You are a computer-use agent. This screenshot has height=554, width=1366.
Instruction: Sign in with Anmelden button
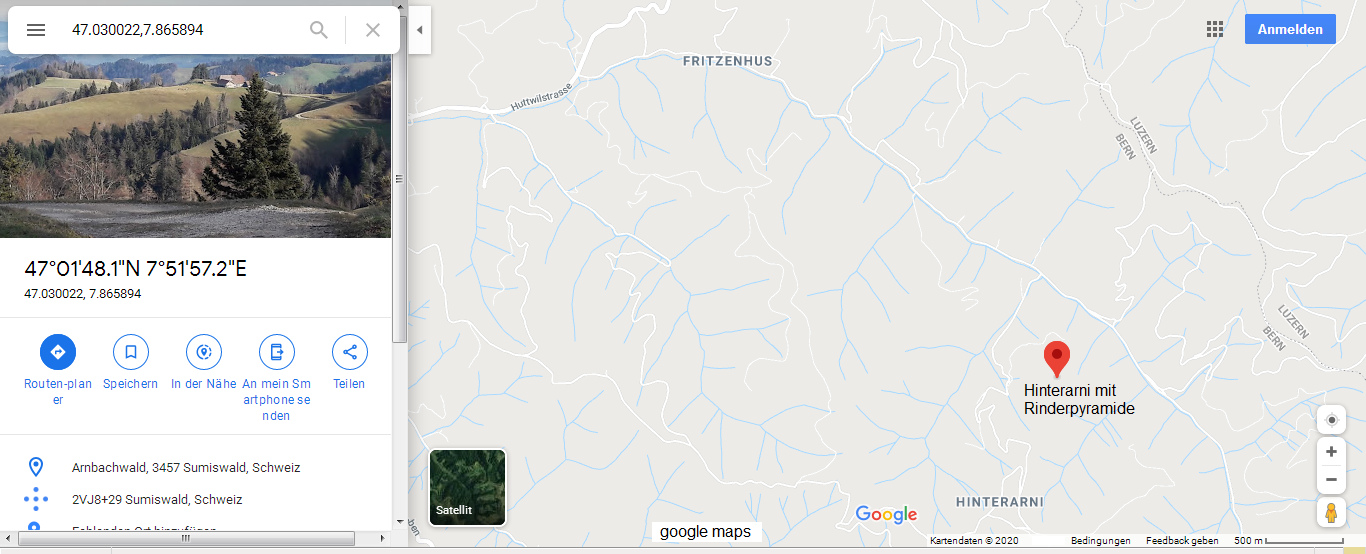coord(1290,29)
